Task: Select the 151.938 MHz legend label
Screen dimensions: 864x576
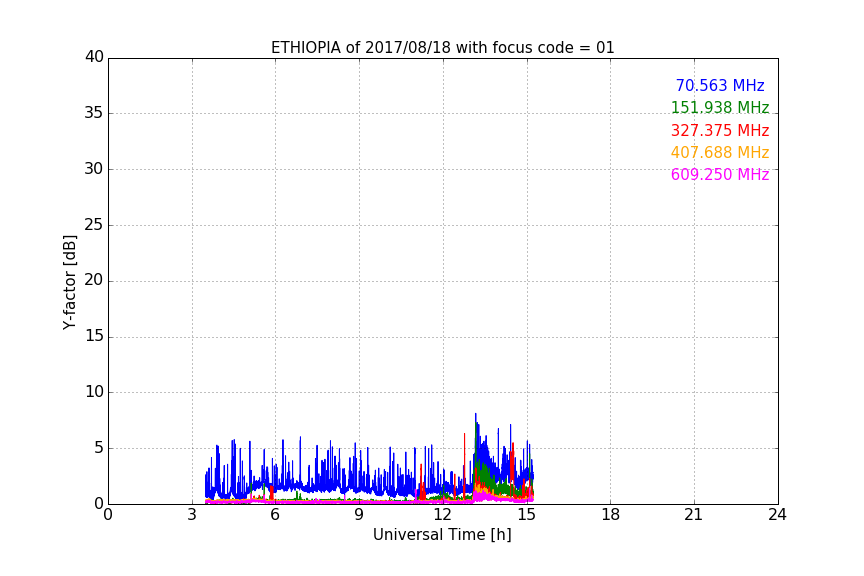Action: pyautogui.click(x=720, y=107)
